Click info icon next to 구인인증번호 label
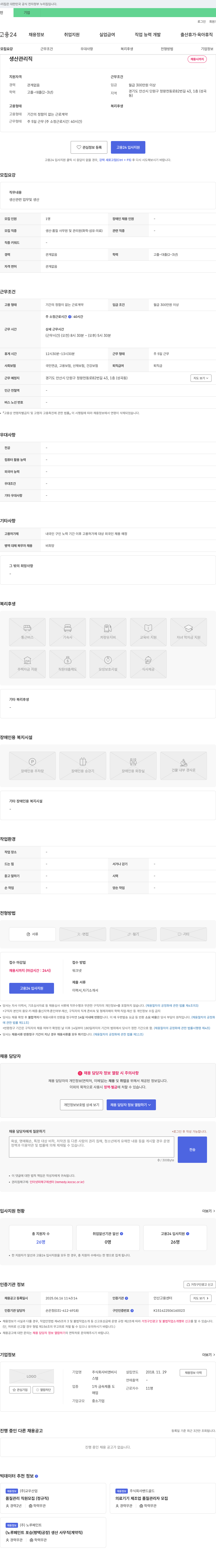This screenshot has height=1568, width=216. (132, 1310)
